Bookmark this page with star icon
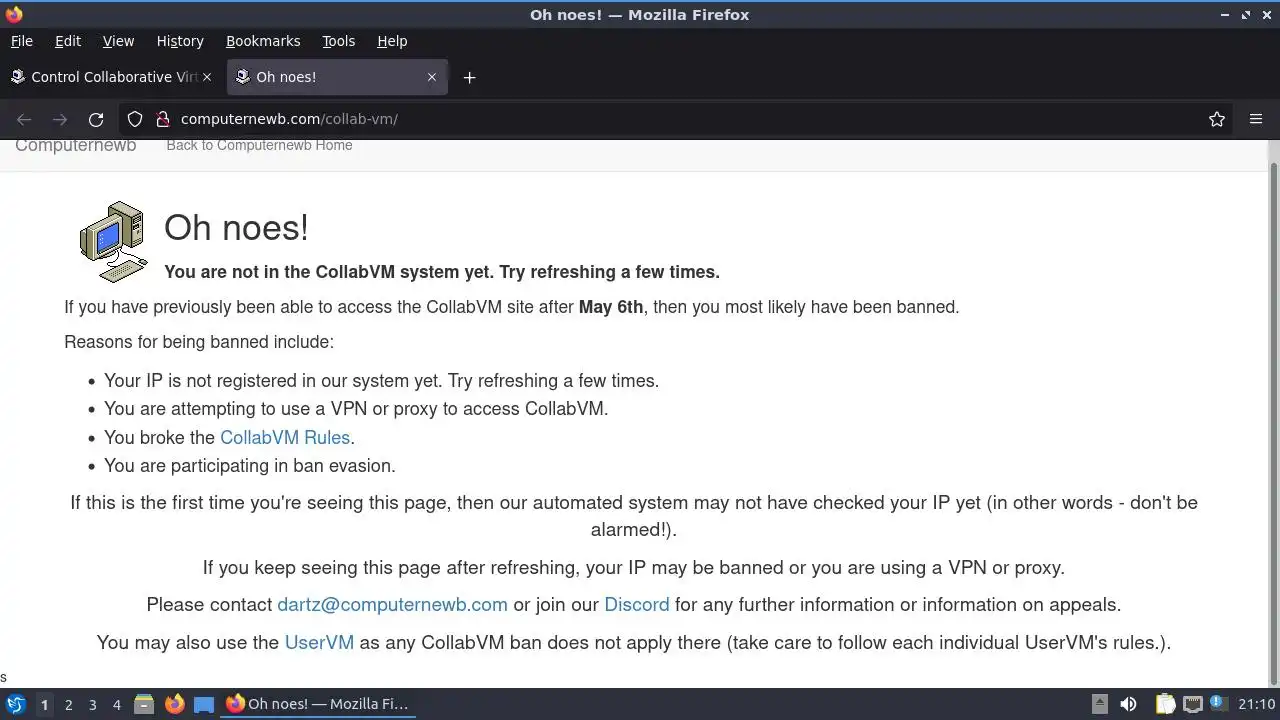The width and height of the screenshot is (1280, 720). [x=1217, y=119]
